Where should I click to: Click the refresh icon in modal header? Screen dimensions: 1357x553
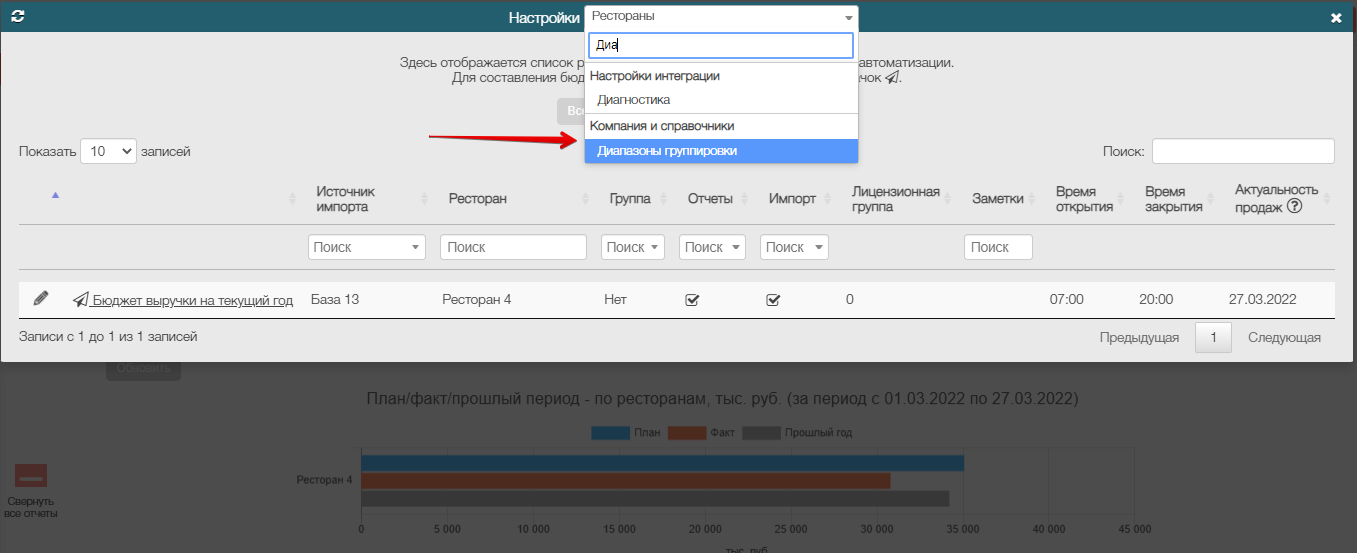click(x=17, y=17)
